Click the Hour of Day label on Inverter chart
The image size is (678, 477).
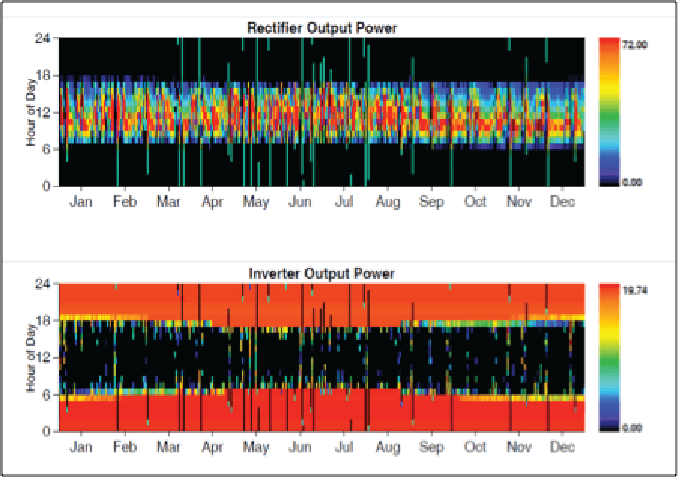click(x=33, y=357)
